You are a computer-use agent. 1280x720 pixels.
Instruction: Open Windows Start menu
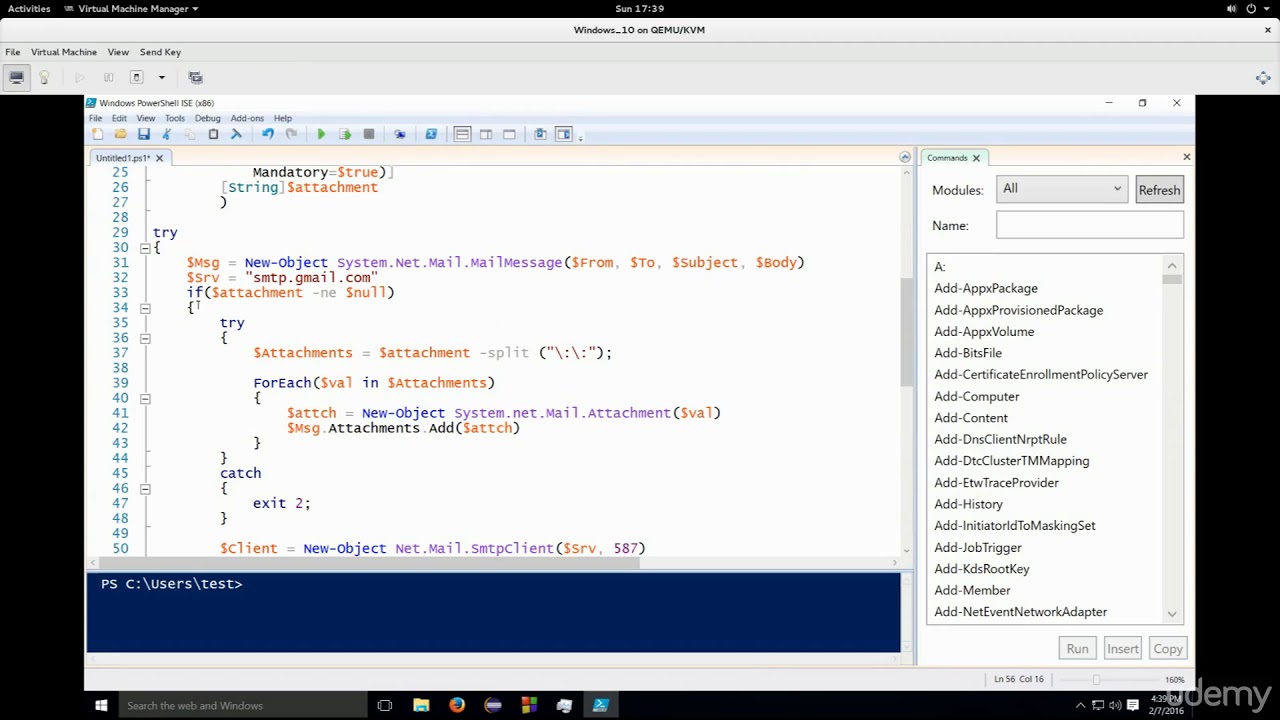(101, 705)
